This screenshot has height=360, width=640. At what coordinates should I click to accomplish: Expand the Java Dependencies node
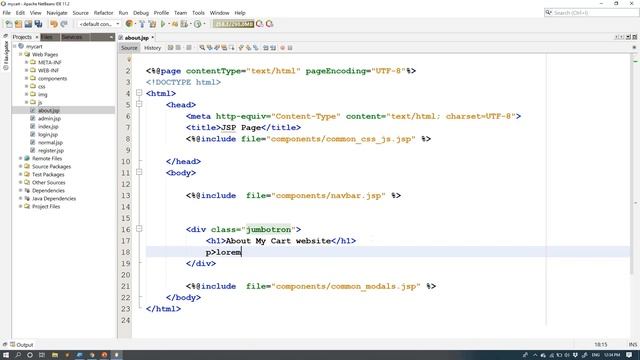pos(20,198)
